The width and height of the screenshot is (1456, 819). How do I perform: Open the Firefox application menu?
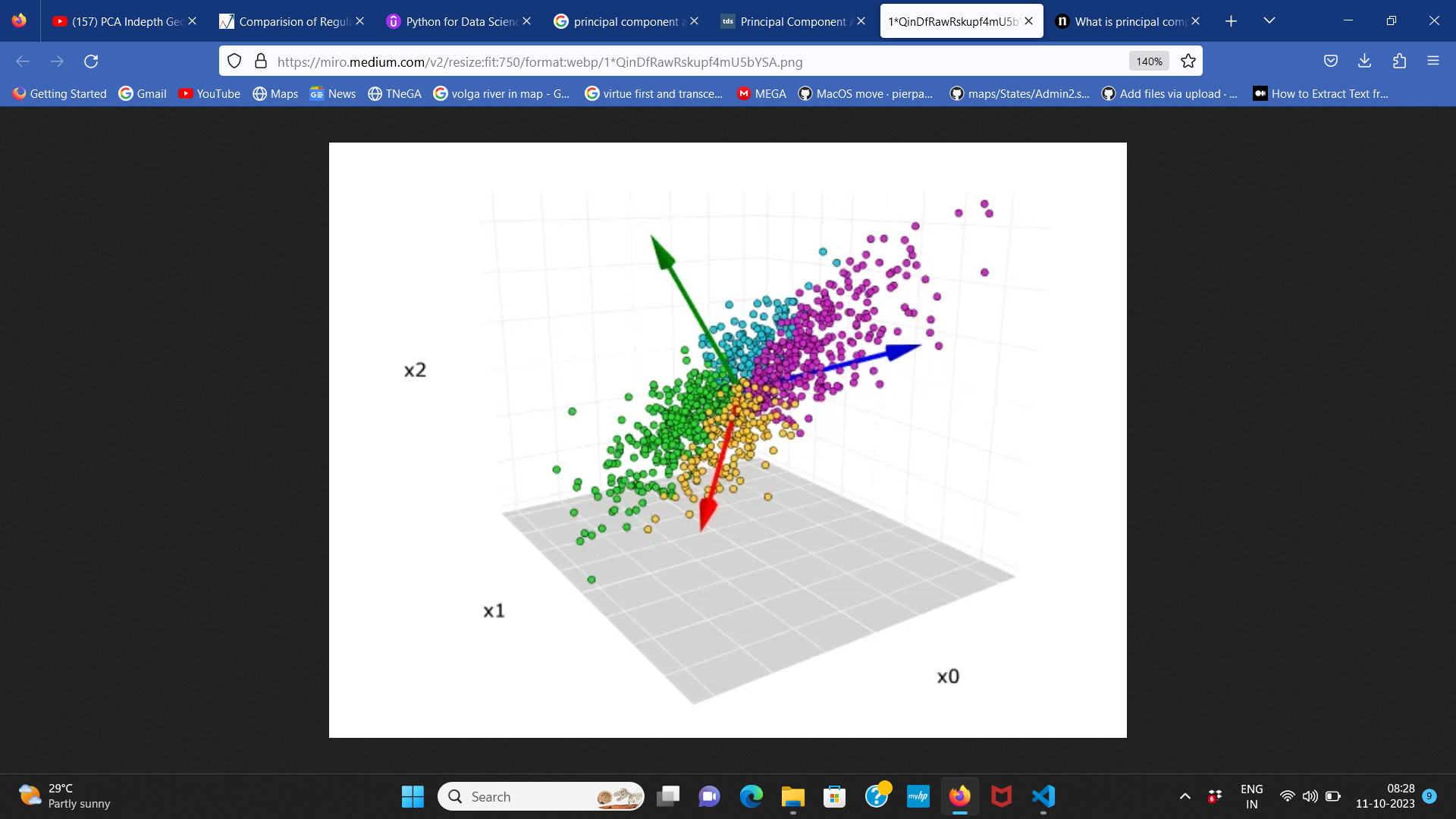coord(1434,61)
